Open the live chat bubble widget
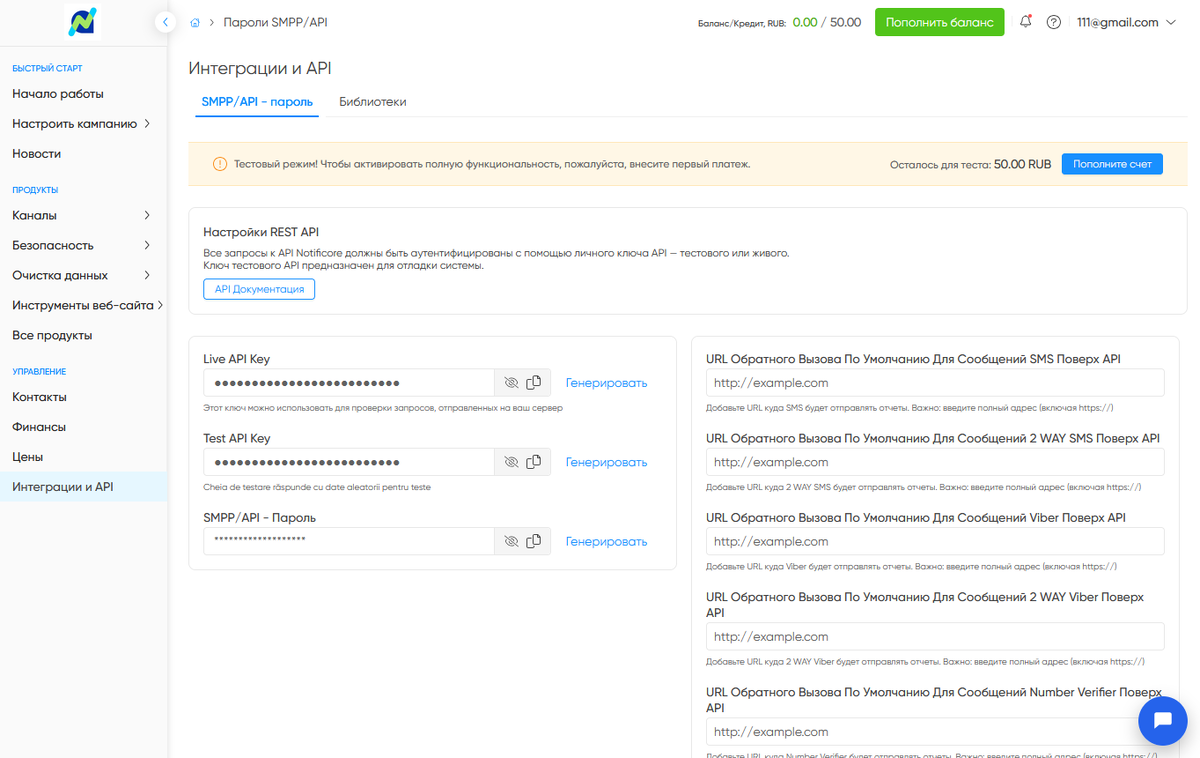1200x758 pixels. coord(1163,721)
